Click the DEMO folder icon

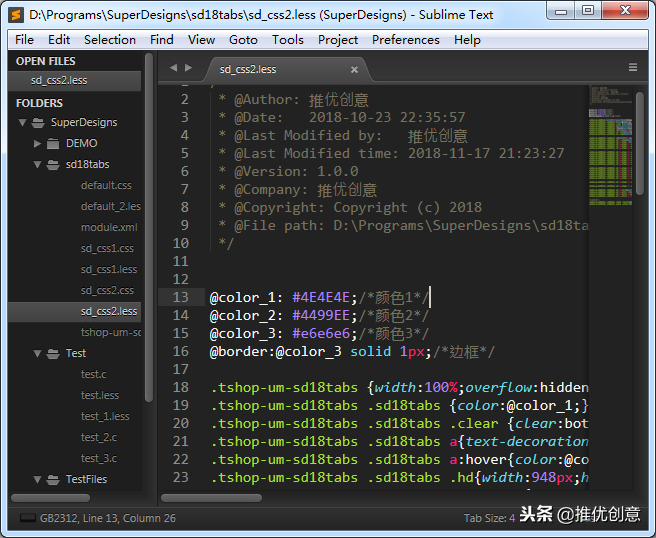click(x=53, y=143)
